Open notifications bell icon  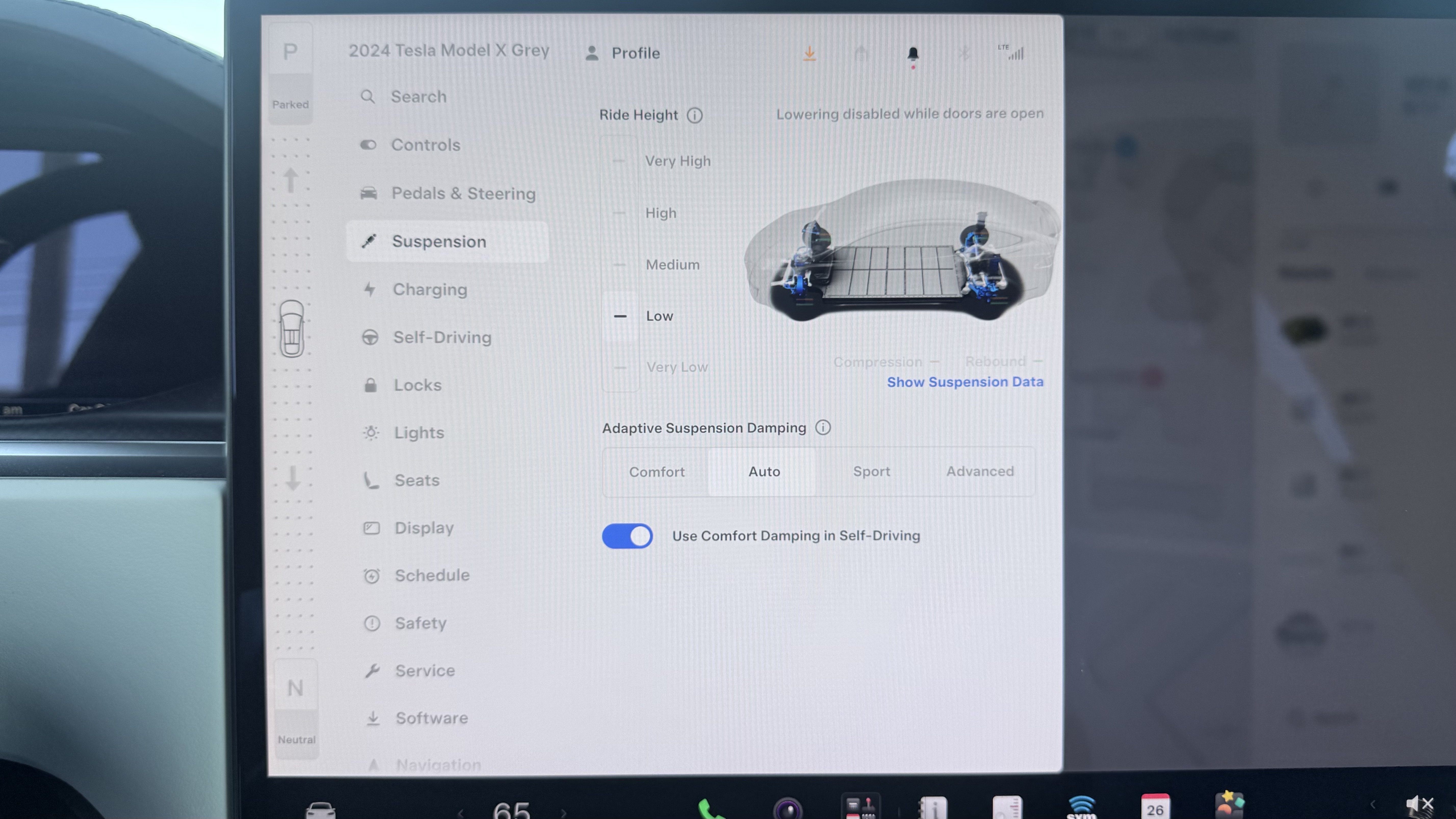click(x=913, y=54)
